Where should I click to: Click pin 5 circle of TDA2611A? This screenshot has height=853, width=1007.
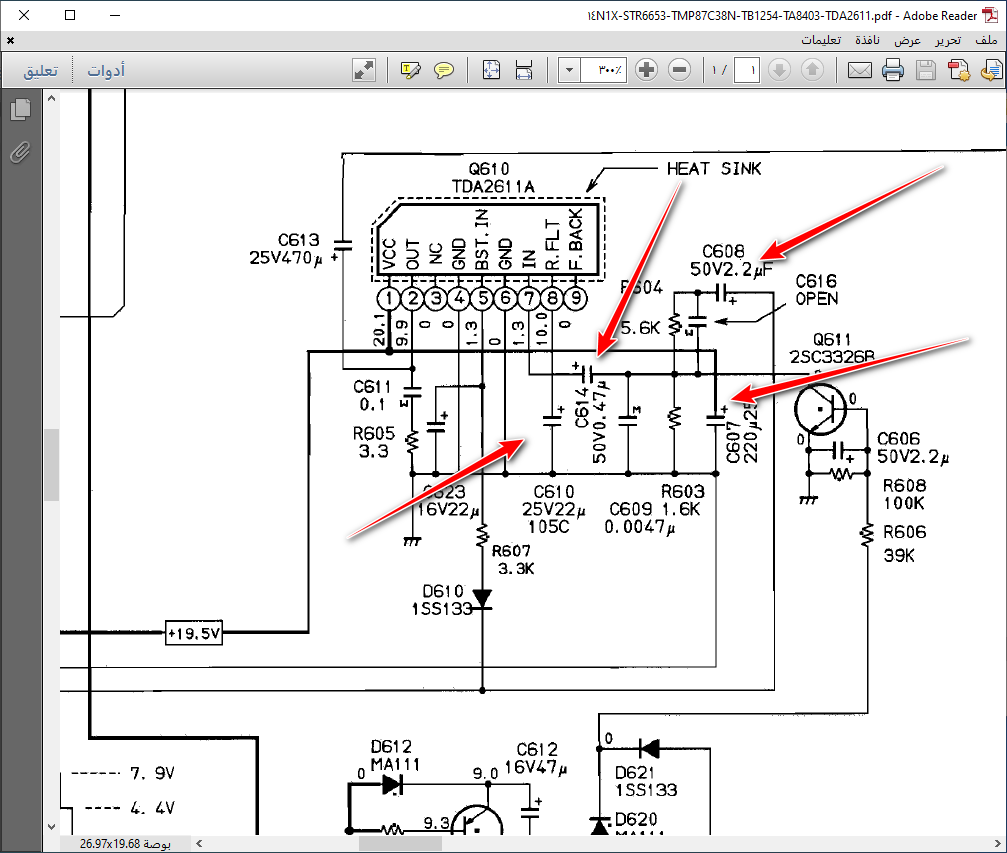[x=482, y=299]
